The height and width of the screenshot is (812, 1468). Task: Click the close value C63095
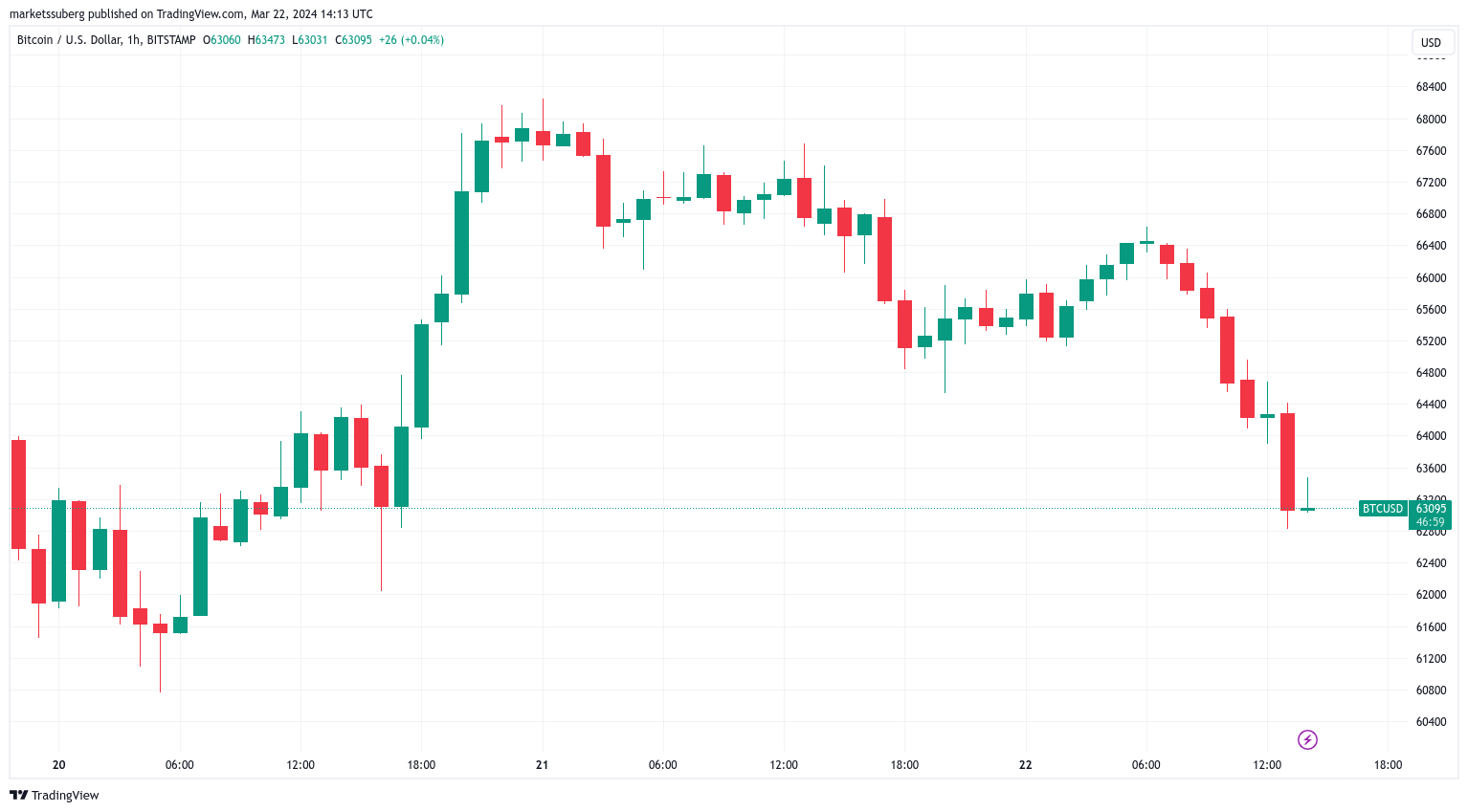pos(353,40)
